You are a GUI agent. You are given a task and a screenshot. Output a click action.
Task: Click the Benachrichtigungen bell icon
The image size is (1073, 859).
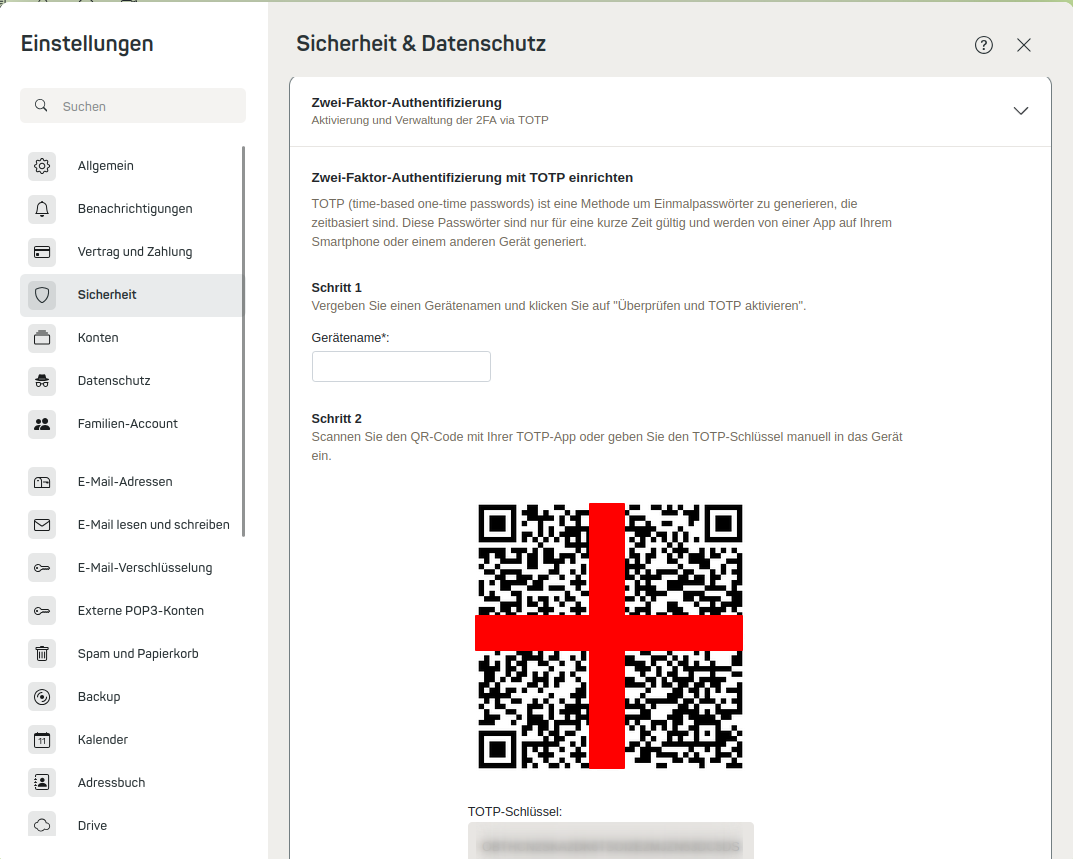[42, 209]
